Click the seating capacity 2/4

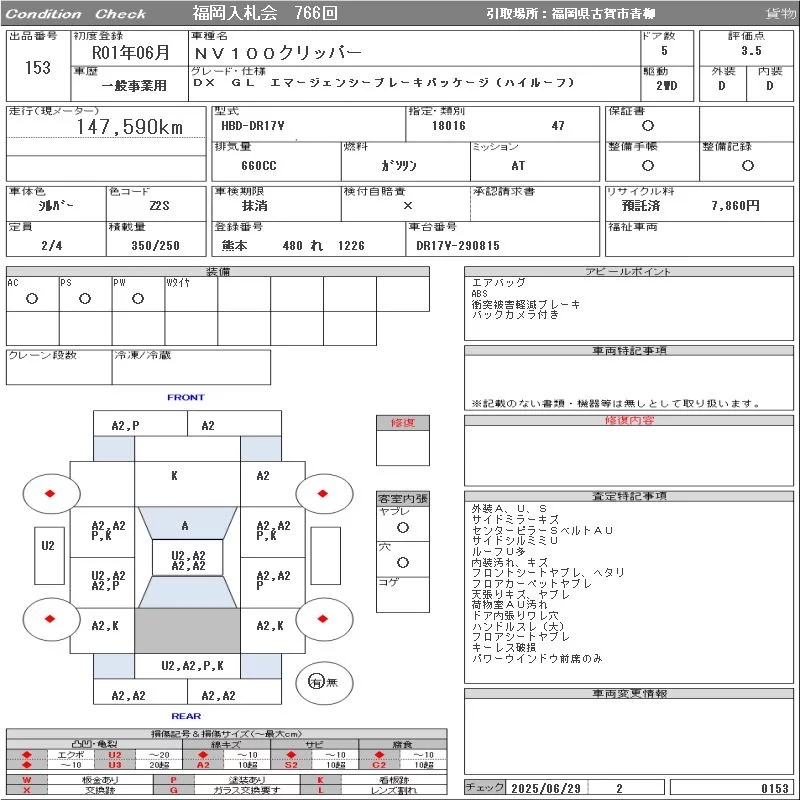click(52, 245)
